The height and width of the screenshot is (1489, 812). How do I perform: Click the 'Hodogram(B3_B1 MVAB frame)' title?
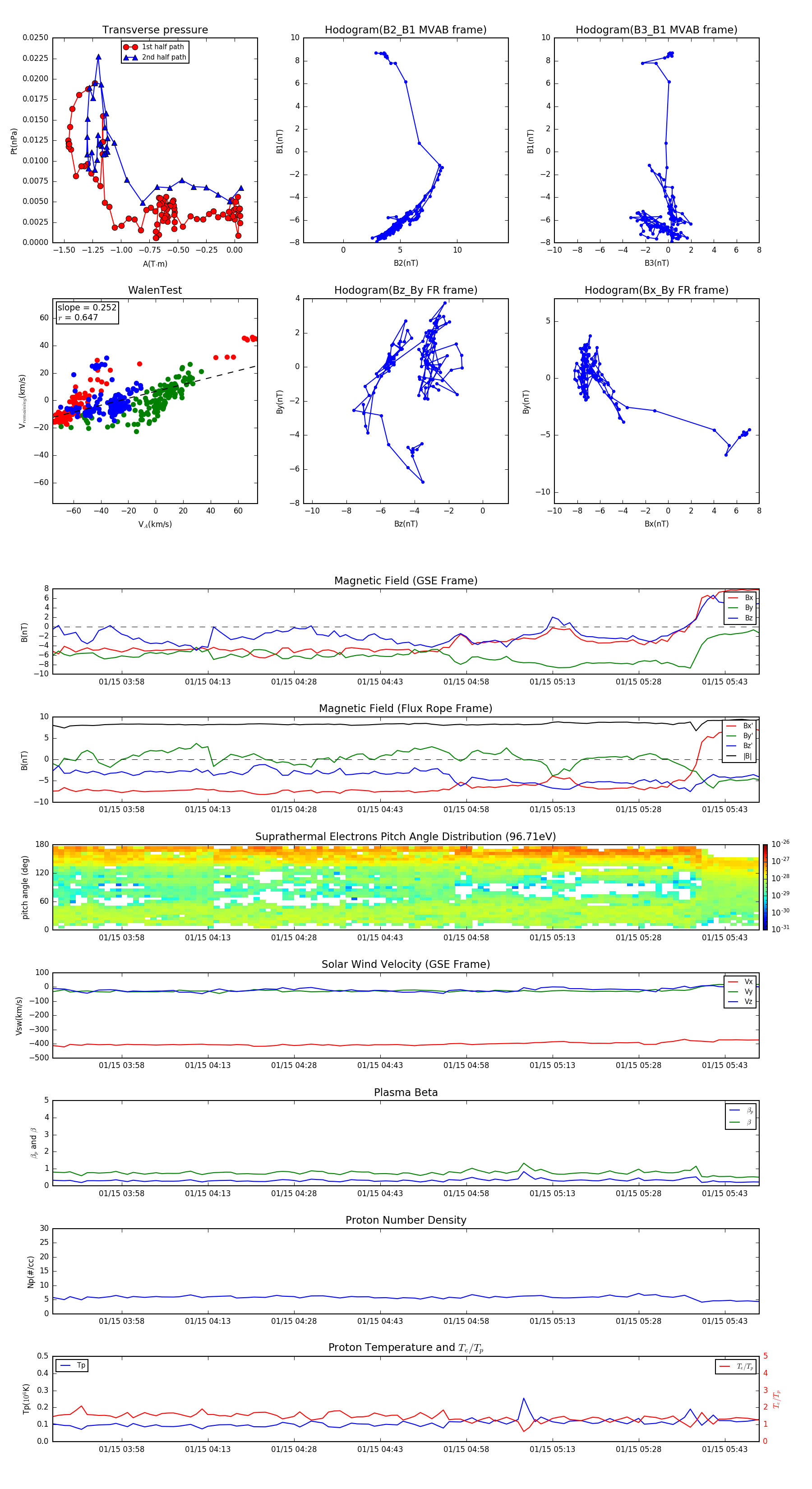[656, 30]
